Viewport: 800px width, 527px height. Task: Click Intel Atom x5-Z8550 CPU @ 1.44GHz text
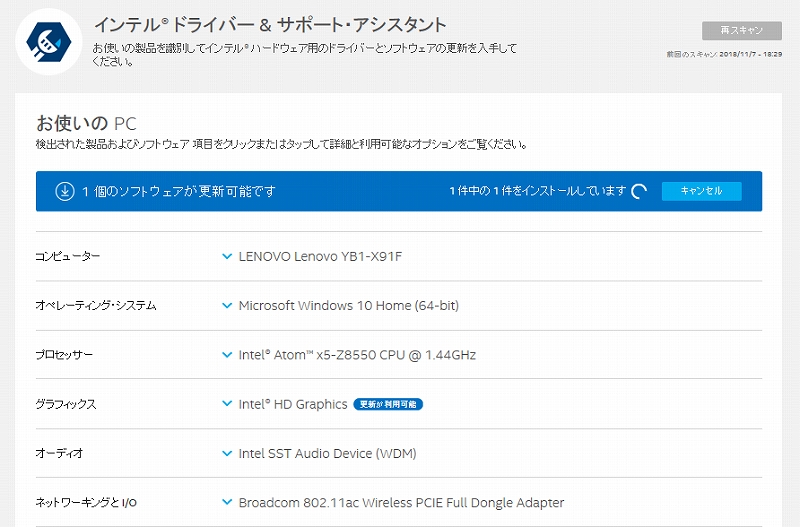[357, 355]
